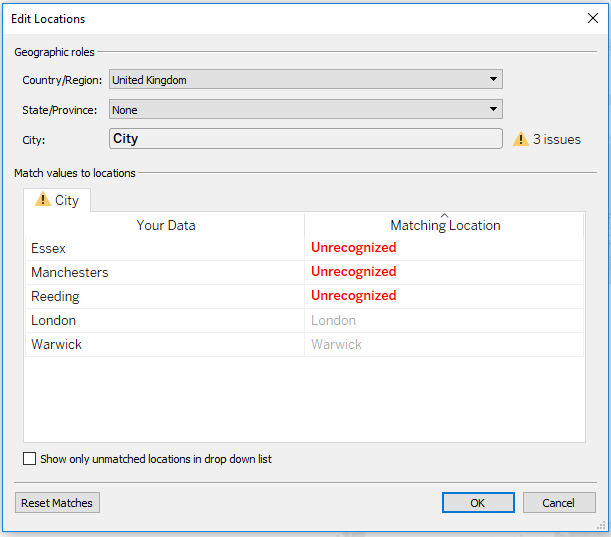Click inside the City field
This screenshot has height=537, width=611.
(x=305, y=139)
